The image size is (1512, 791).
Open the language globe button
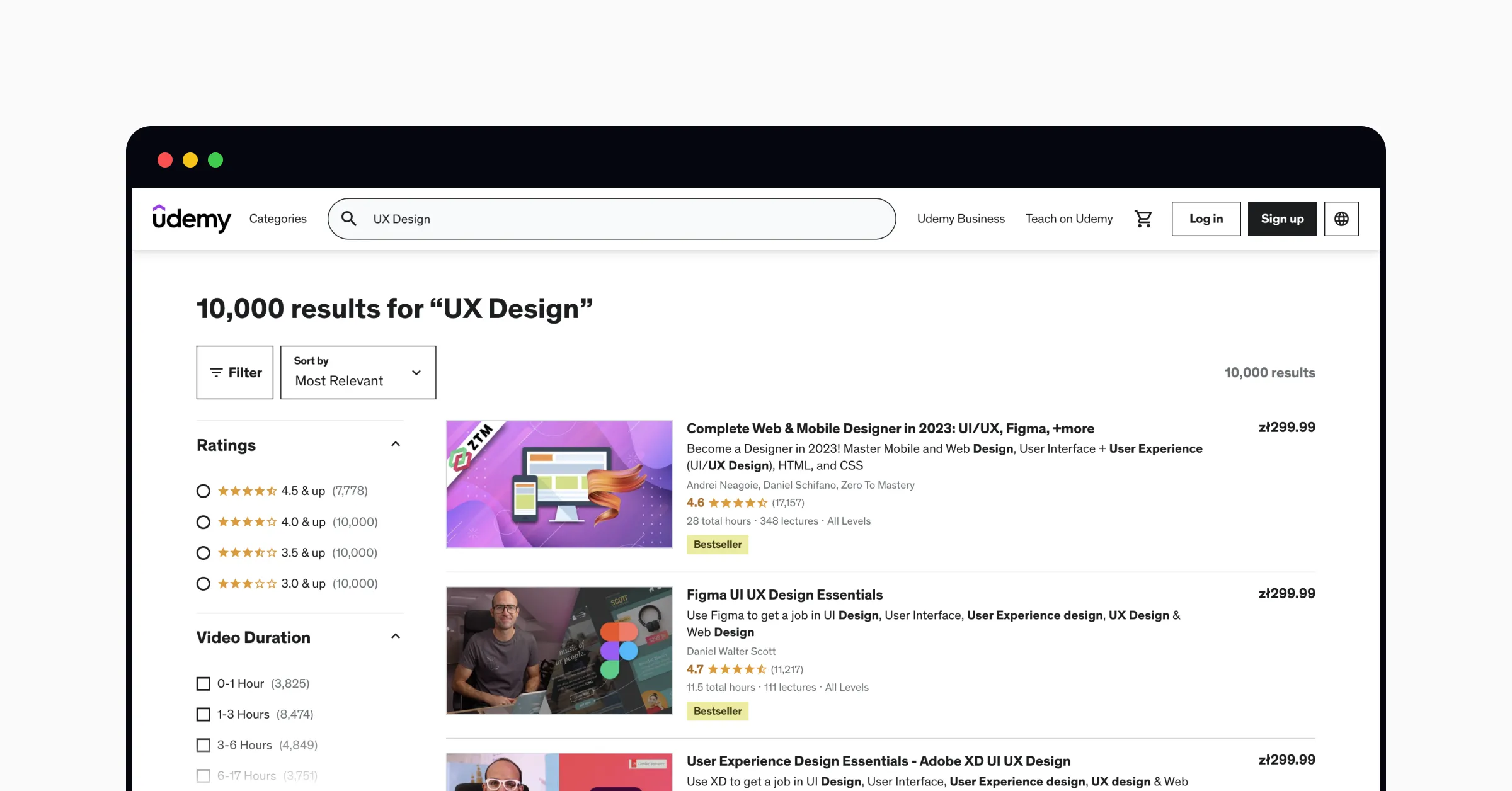[x=1341, y=219]
